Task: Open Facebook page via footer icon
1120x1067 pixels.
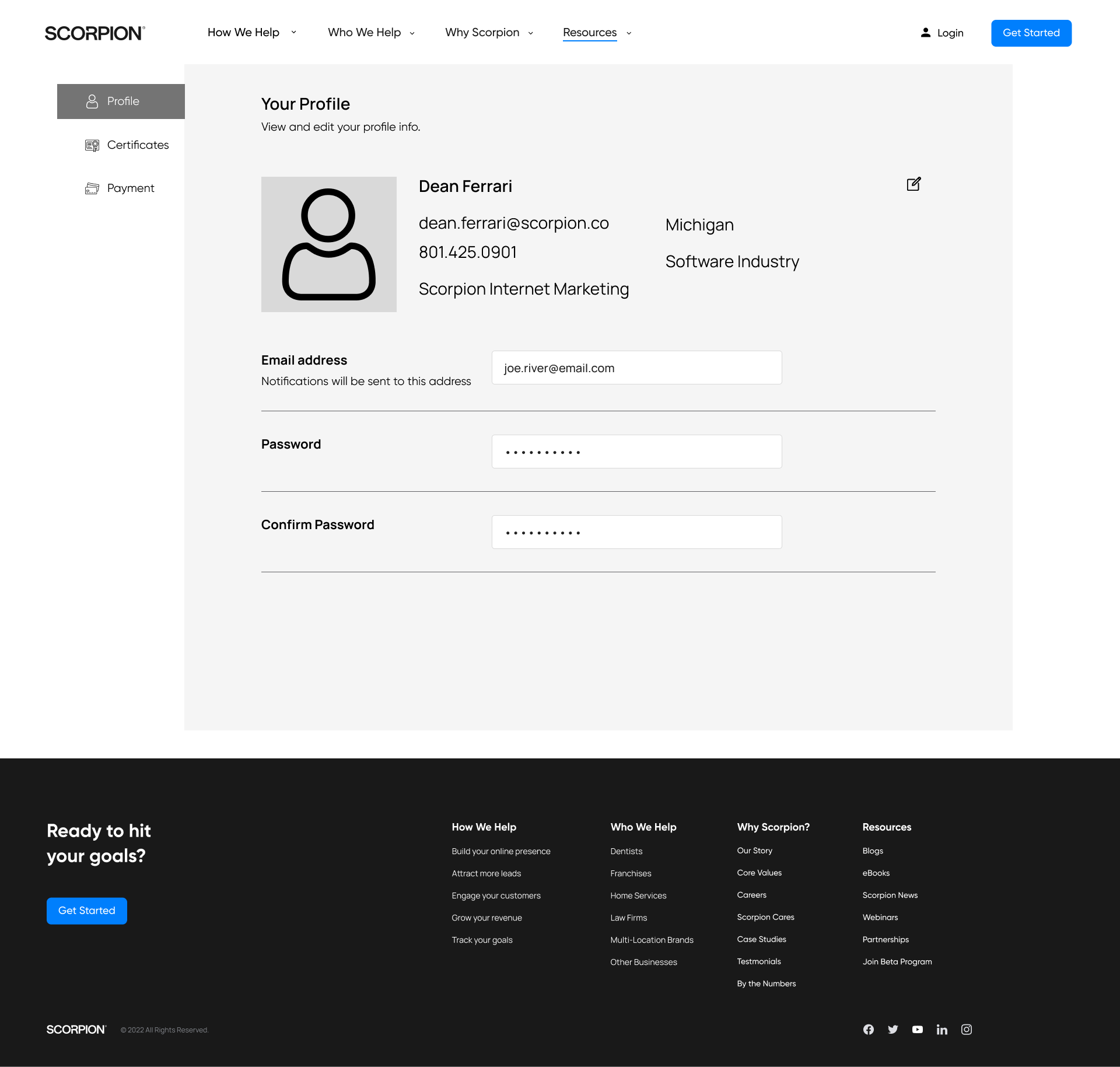Action: click(869, 1030)
